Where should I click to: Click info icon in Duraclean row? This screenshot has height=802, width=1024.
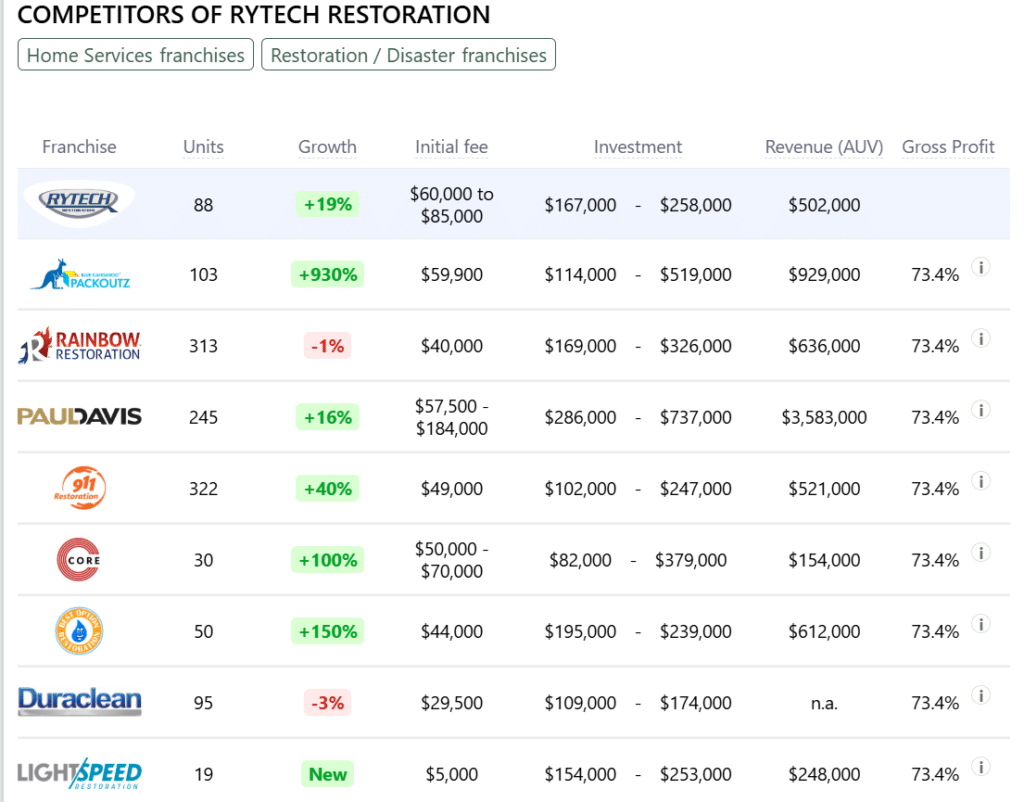tap(980, 695)
